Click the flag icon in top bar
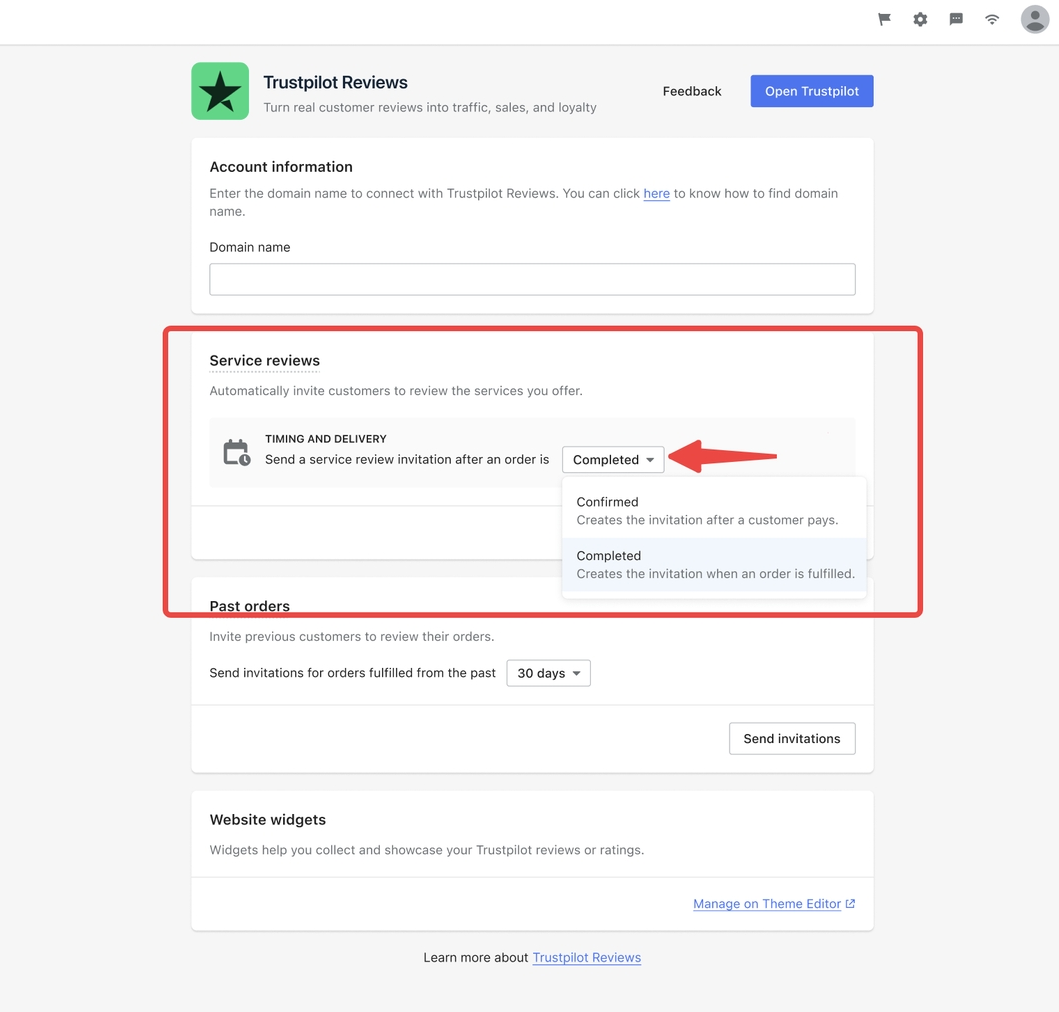 point(884,19)
